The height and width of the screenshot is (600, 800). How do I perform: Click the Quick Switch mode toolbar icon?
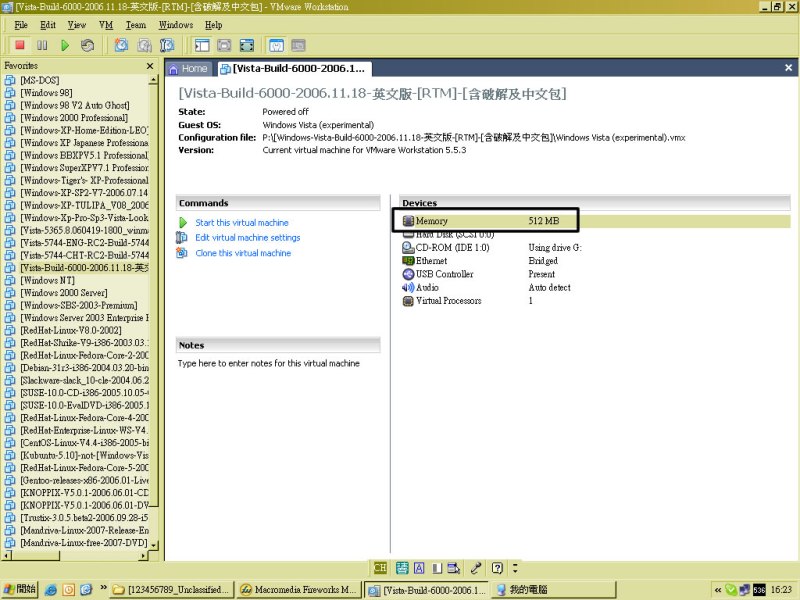[x=224, y=45]
